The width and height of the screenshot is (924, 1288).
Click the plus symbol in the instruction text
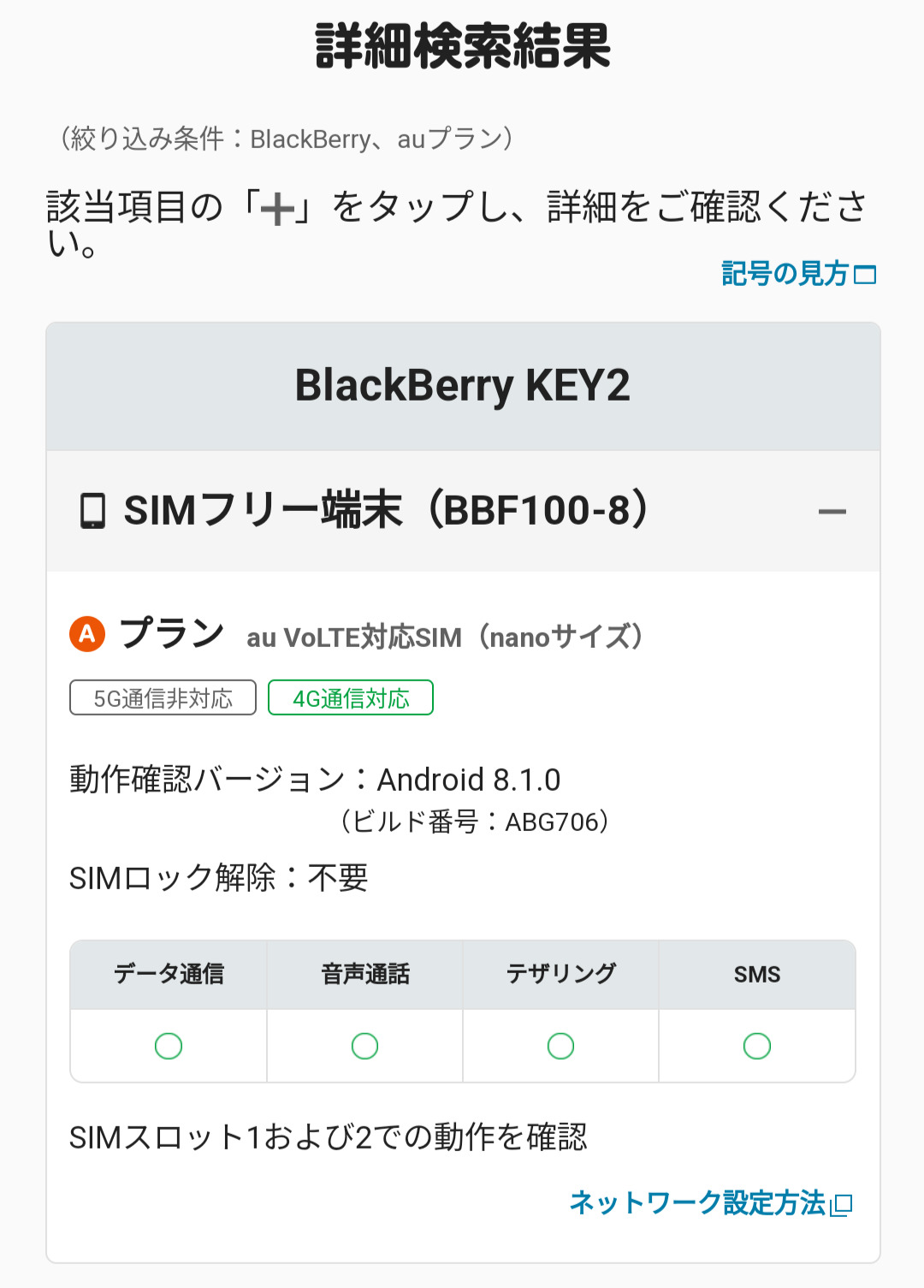coord(277,209)
